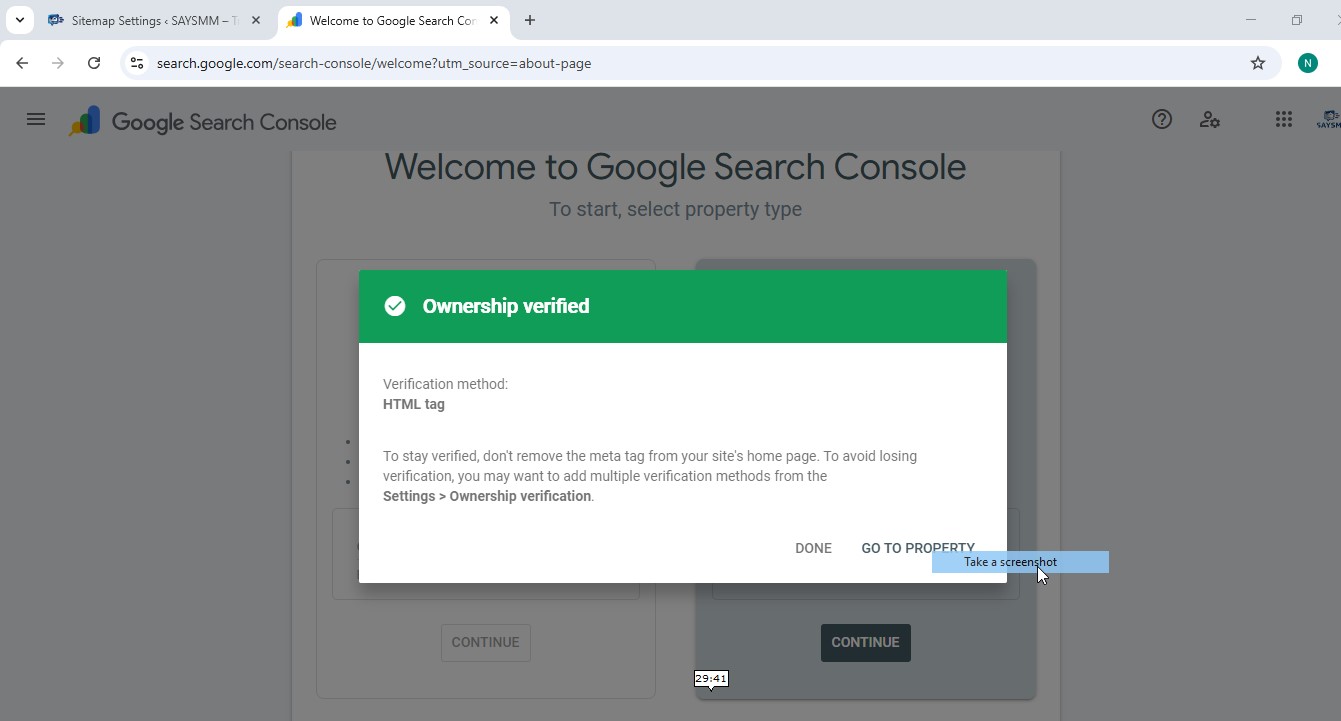Click the SAYSMM profile avatar
The image size is (1341, 721).
(1329, 119)
